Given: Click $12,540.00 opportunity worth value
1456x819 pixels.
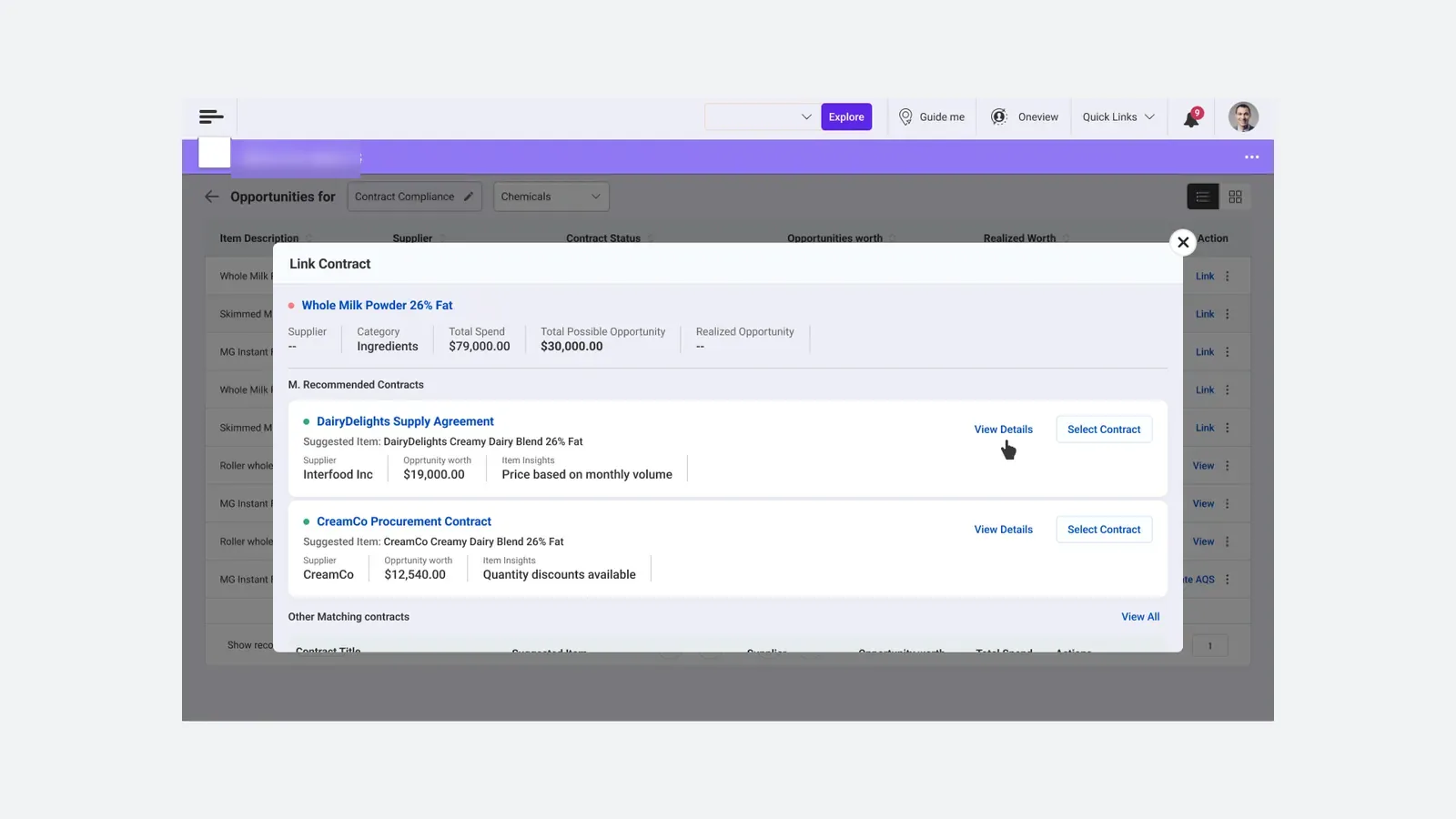Looking at the screenshot, I should pyautogui.click(x=415, y=574).
